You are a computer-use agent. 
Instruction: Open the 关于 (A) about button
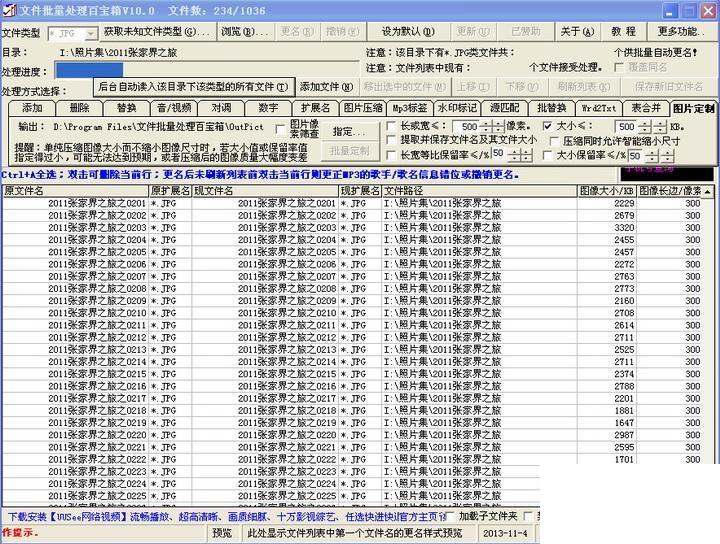pyautogui.click(x=577, y=32)
